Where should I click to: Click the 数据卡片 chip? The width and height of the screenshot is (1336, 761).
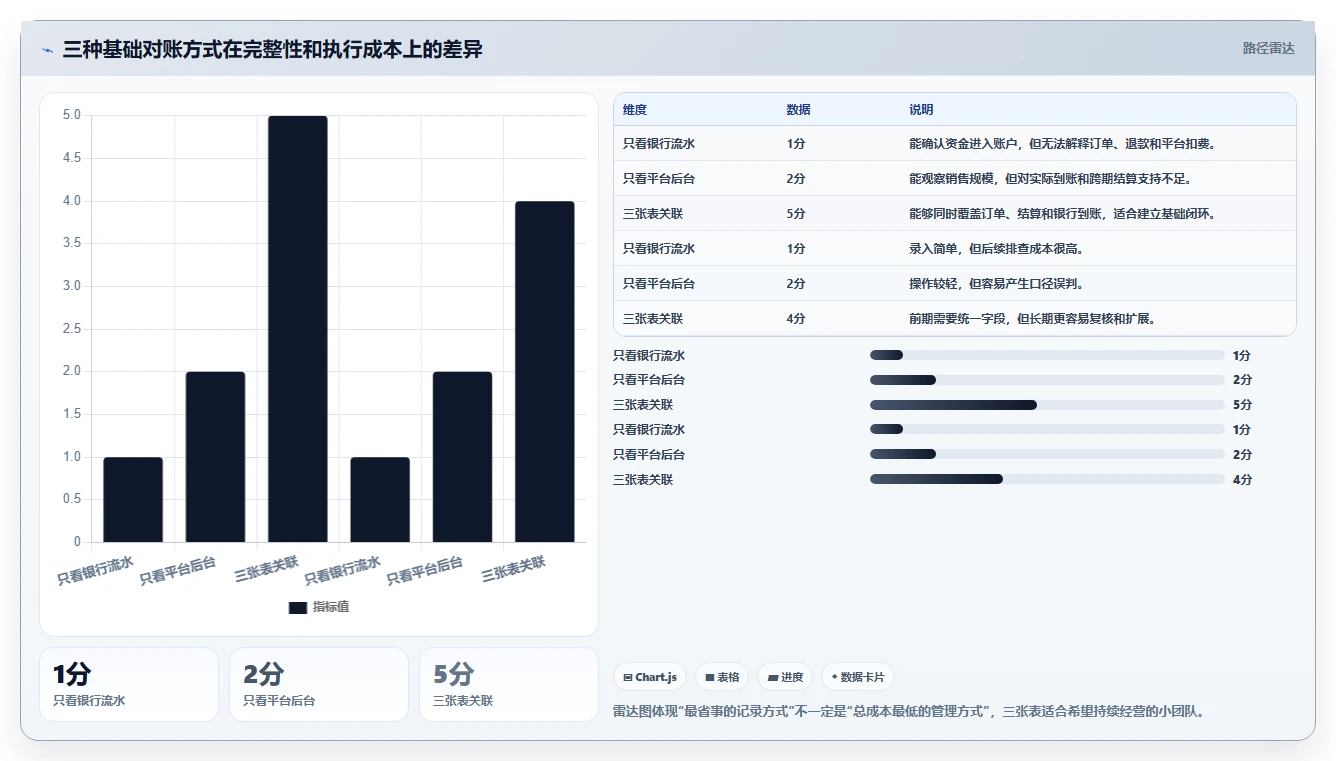(x=858, y=677)
